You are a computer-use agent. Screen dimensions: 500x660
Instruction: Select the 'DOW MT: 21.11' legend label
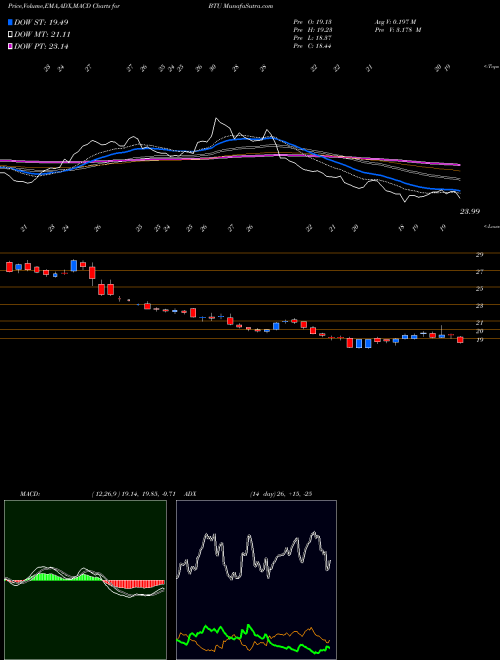(42, 35)
